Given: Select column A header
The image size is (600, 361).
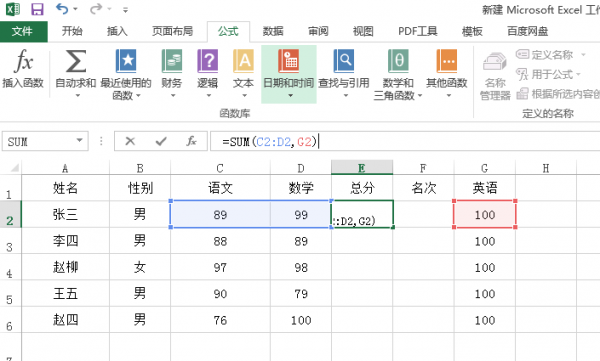Looking at the screenshot, I should coord(65,168).
